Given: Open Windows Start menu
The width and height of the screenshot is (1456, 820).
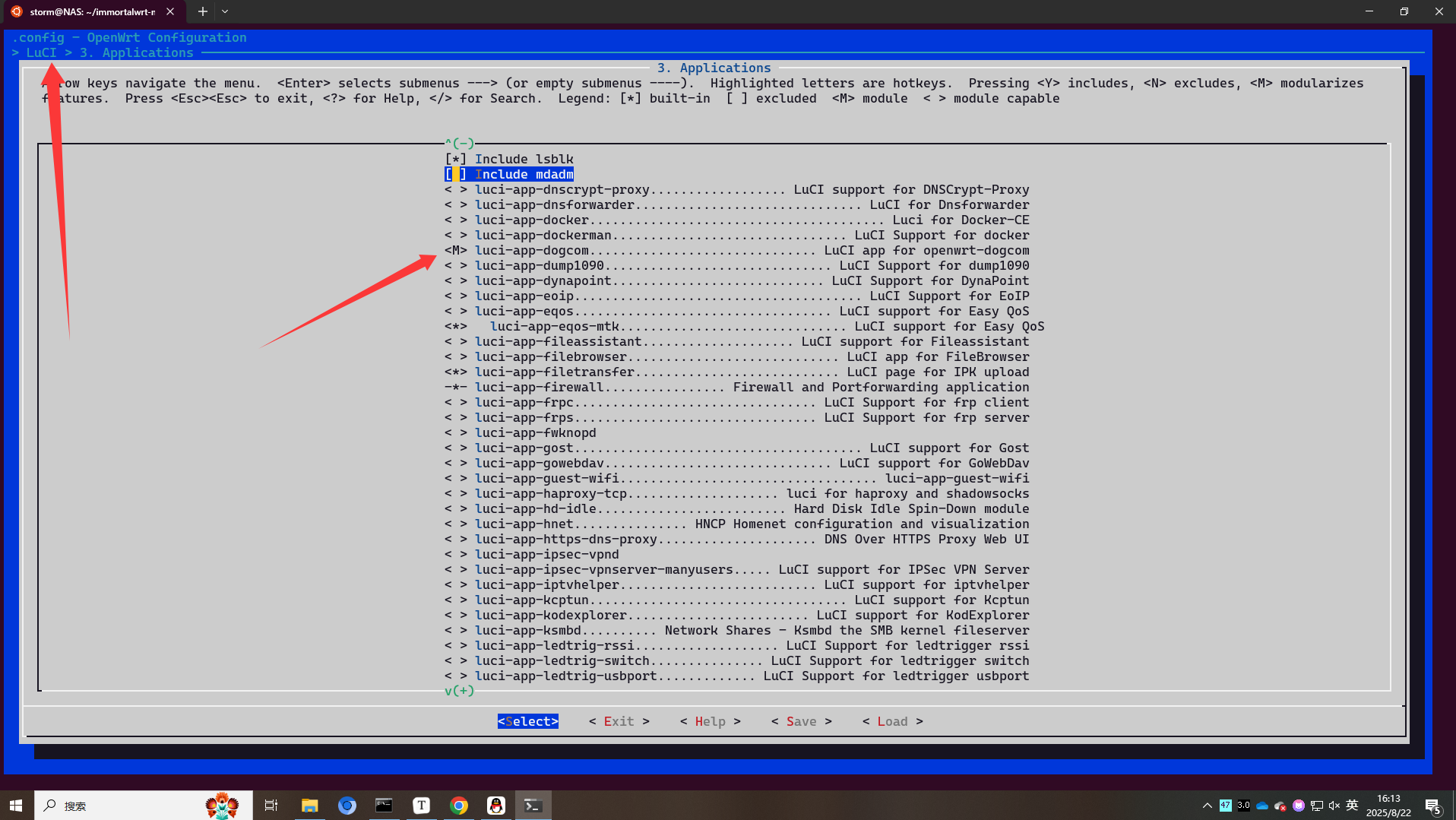Looking at the screenshot, I should [x=16, y=805].
